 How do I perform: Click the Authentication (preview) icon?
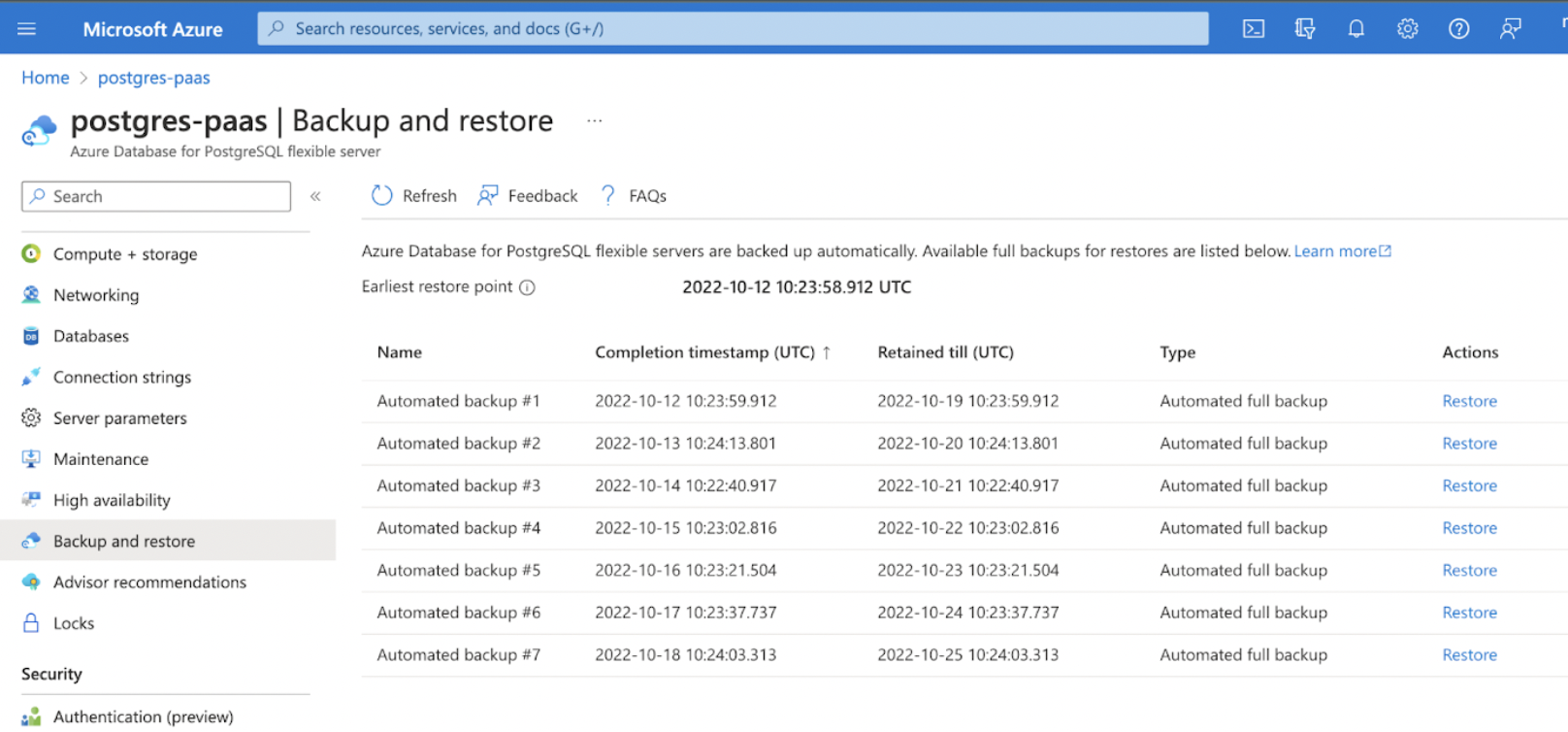31,716
